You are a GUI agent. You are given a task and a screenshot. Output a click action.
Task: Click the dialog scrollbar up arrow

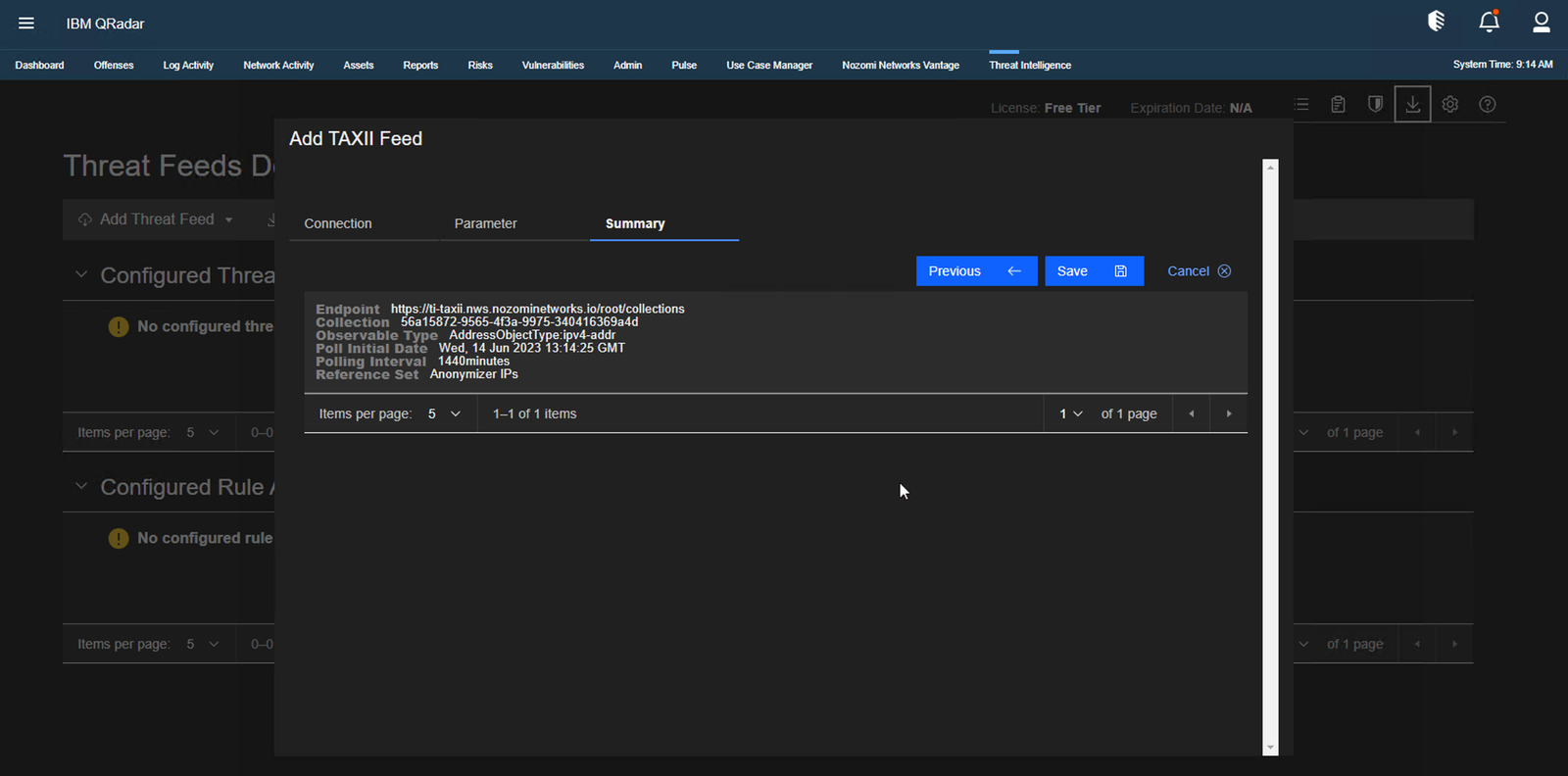coord(1271,168)
